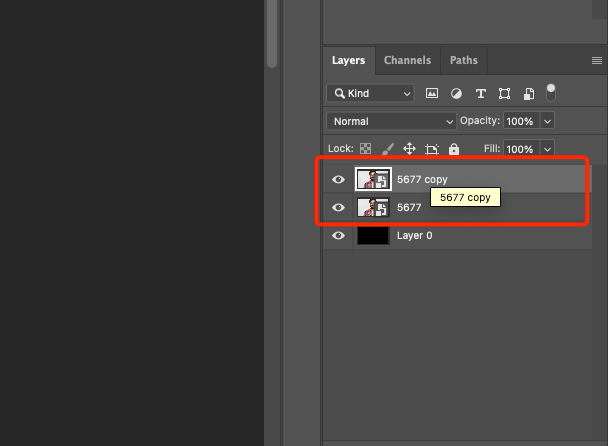Switch to the Paths tab
The image size is (608, 446).
pos(463,61)
